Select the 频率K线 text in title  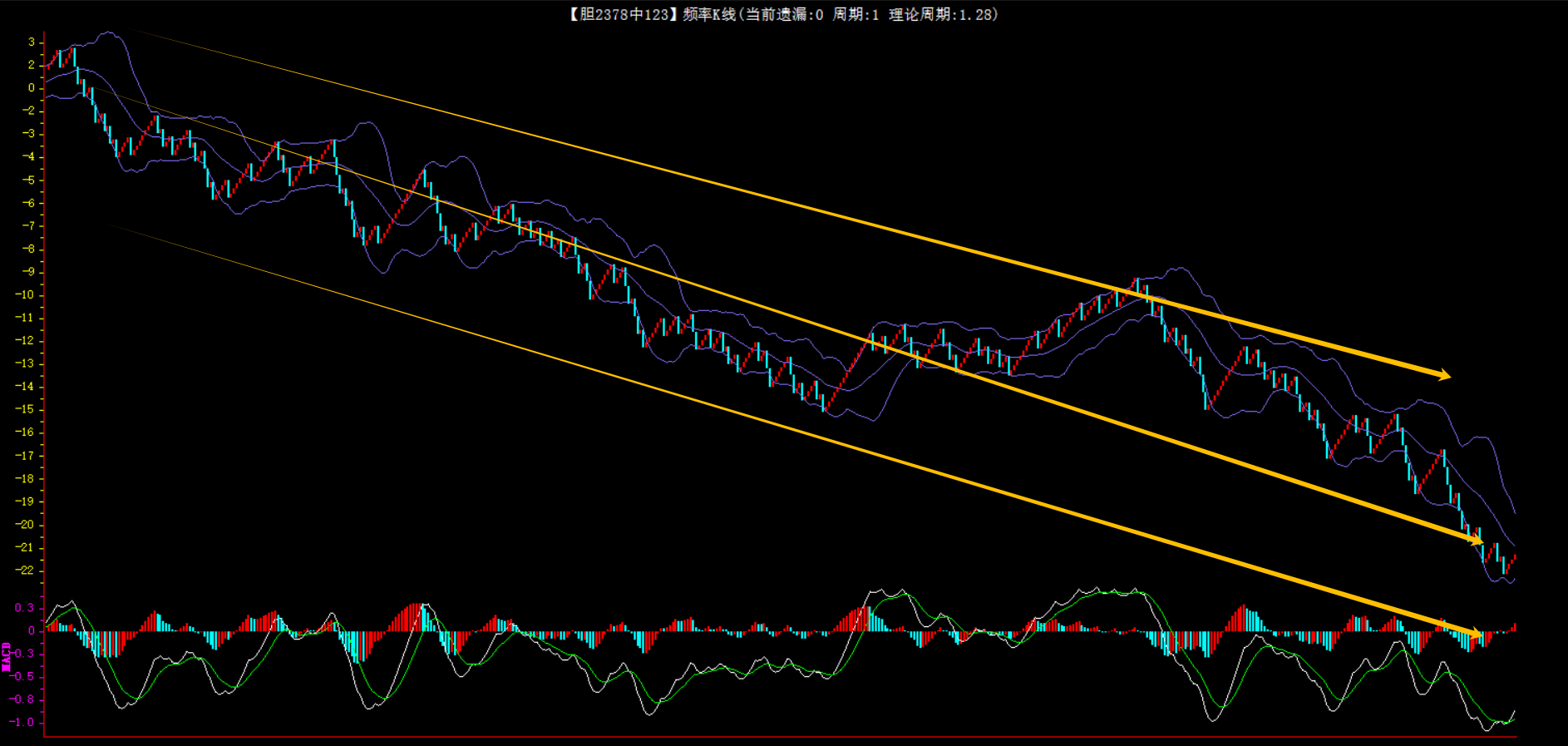(709, 14)
